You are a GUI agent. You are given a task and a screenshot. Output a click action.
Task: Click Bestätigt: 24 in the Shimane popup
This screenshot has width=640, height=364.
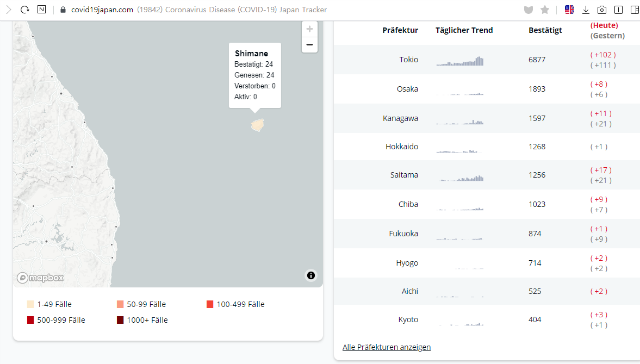coord(253,64)
